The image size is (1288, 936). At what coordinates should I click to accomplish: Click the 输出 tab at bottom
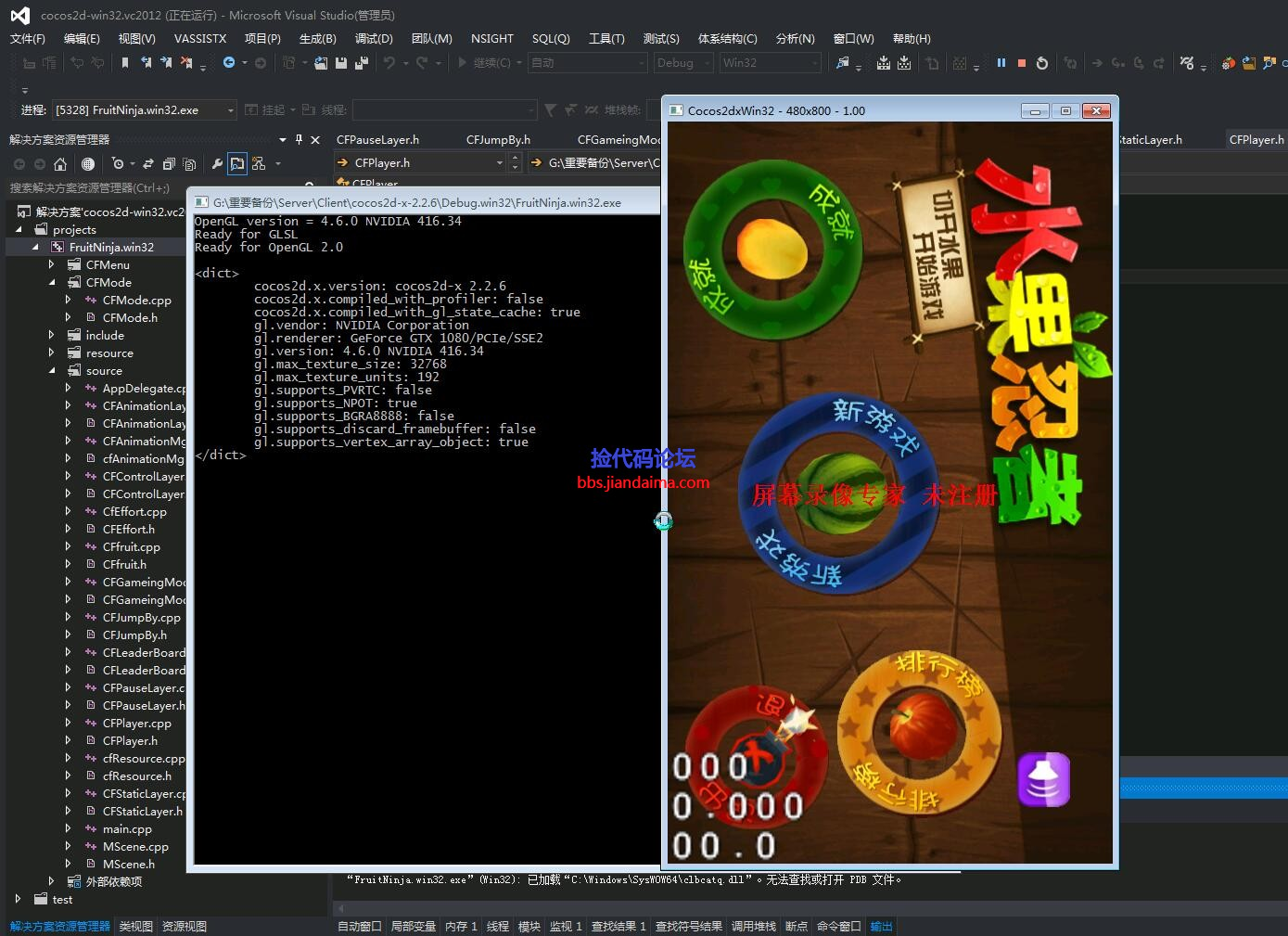(881, 927)
